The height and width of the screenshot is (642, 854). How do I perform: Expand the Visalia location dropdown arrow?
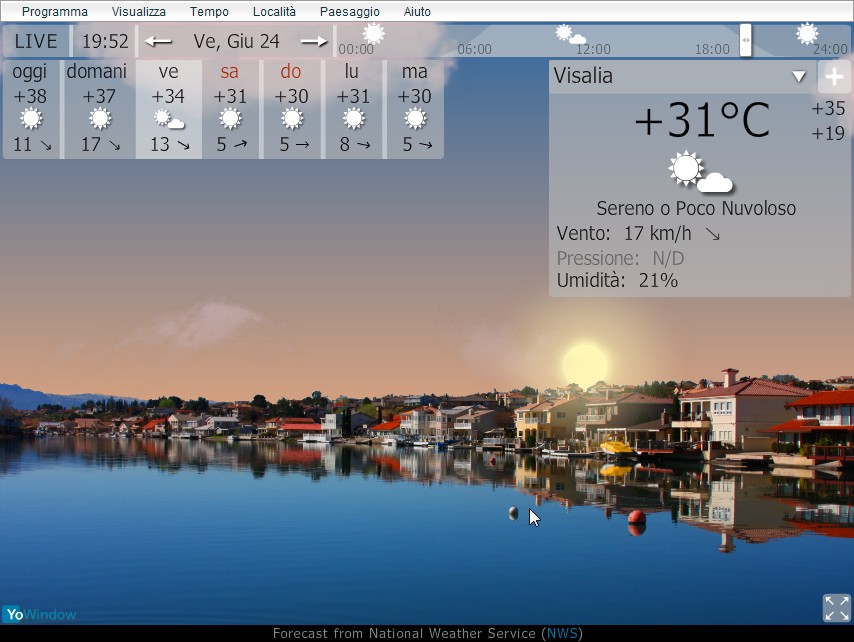coord(799,76)
